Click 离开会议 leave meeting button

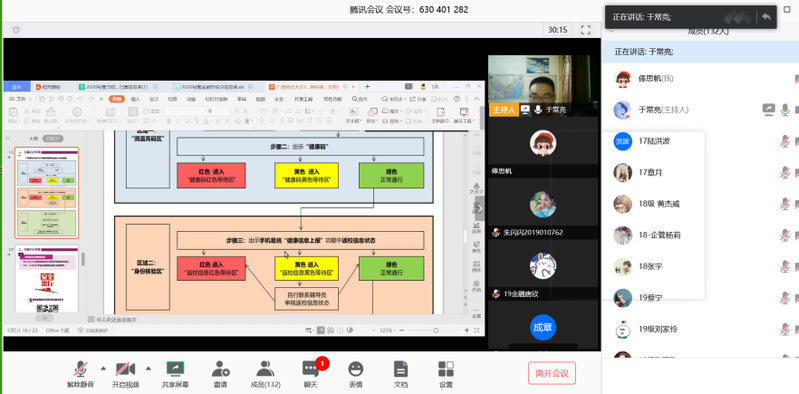click(x=552, y=373)
